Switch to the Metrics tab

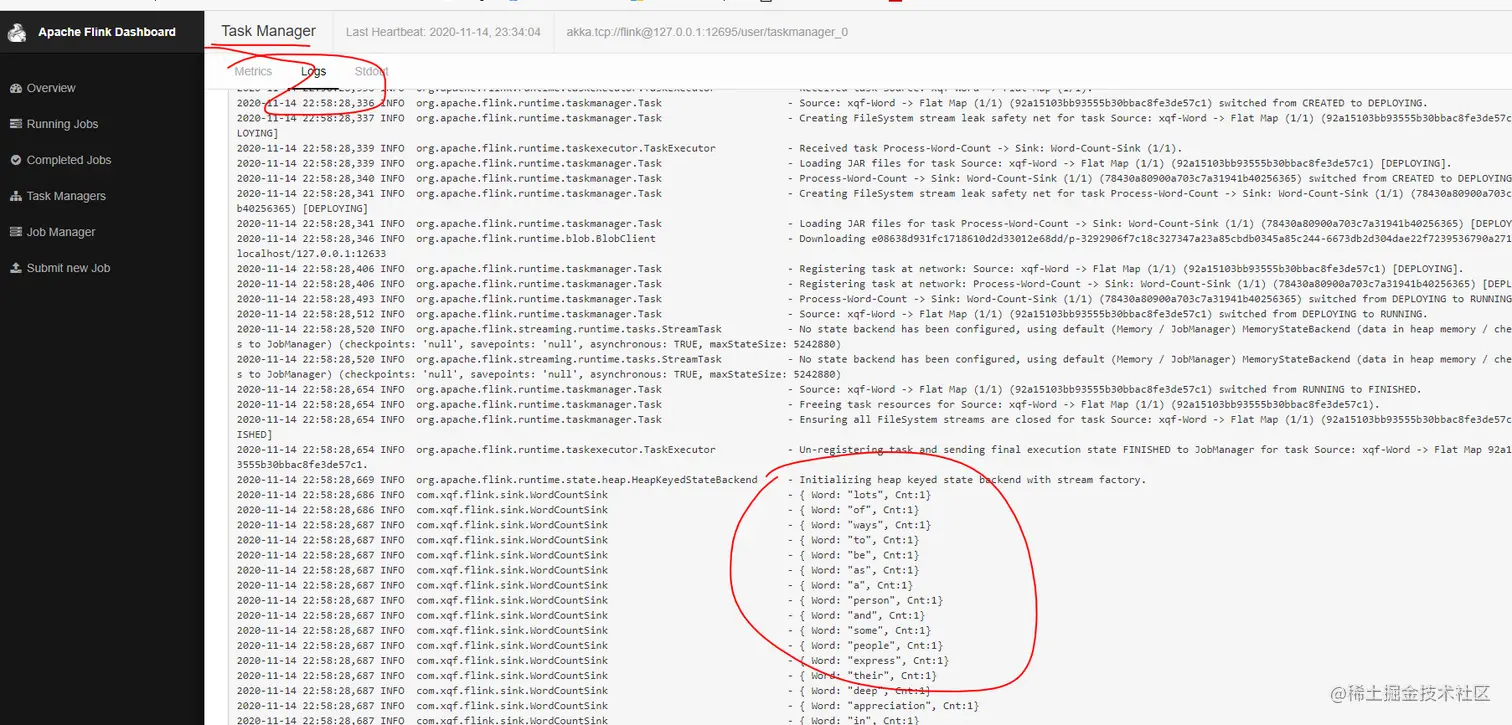(253, 71)
